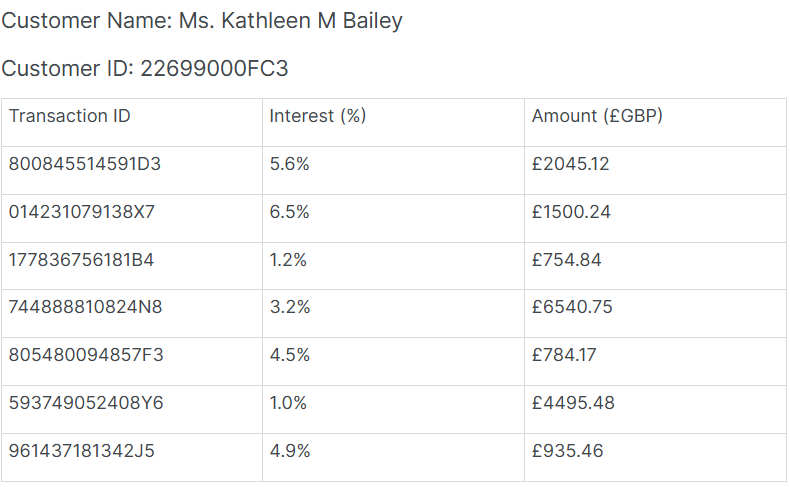Click transaction ID 177836756181B4

pos(82,260)
